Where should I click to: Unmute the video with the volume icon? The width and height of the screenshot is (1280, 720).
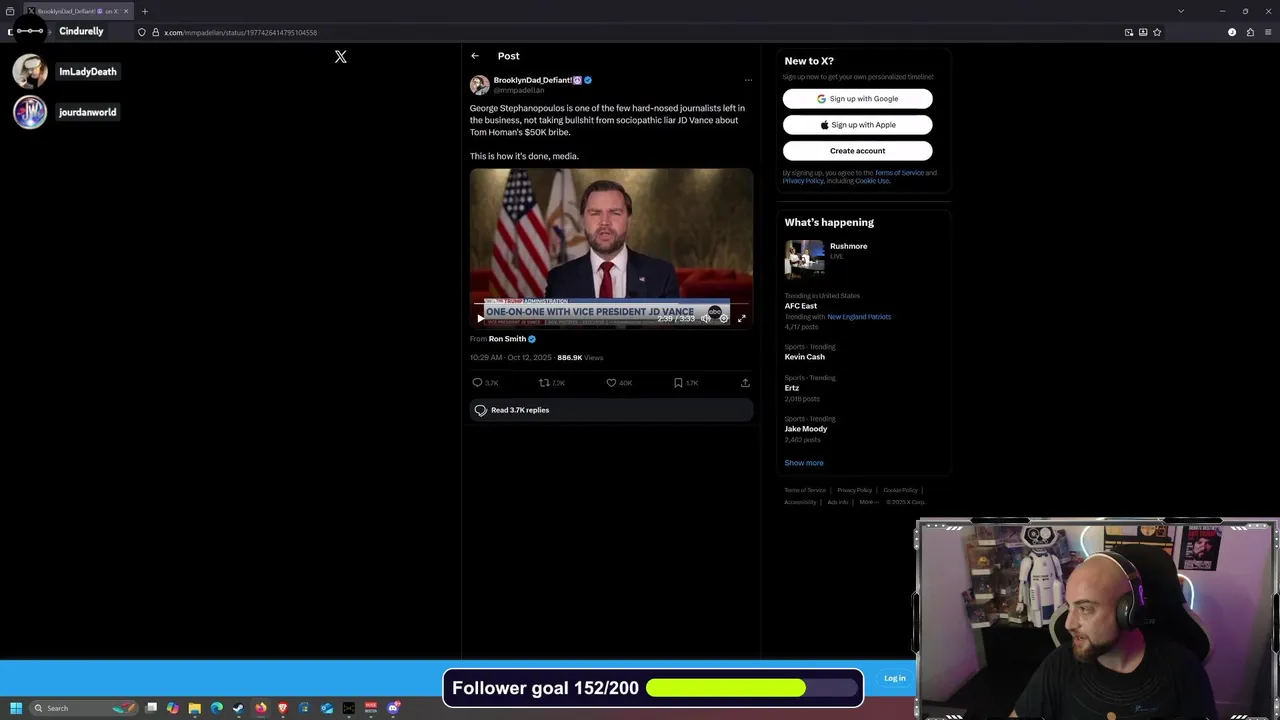pos(705,318)
